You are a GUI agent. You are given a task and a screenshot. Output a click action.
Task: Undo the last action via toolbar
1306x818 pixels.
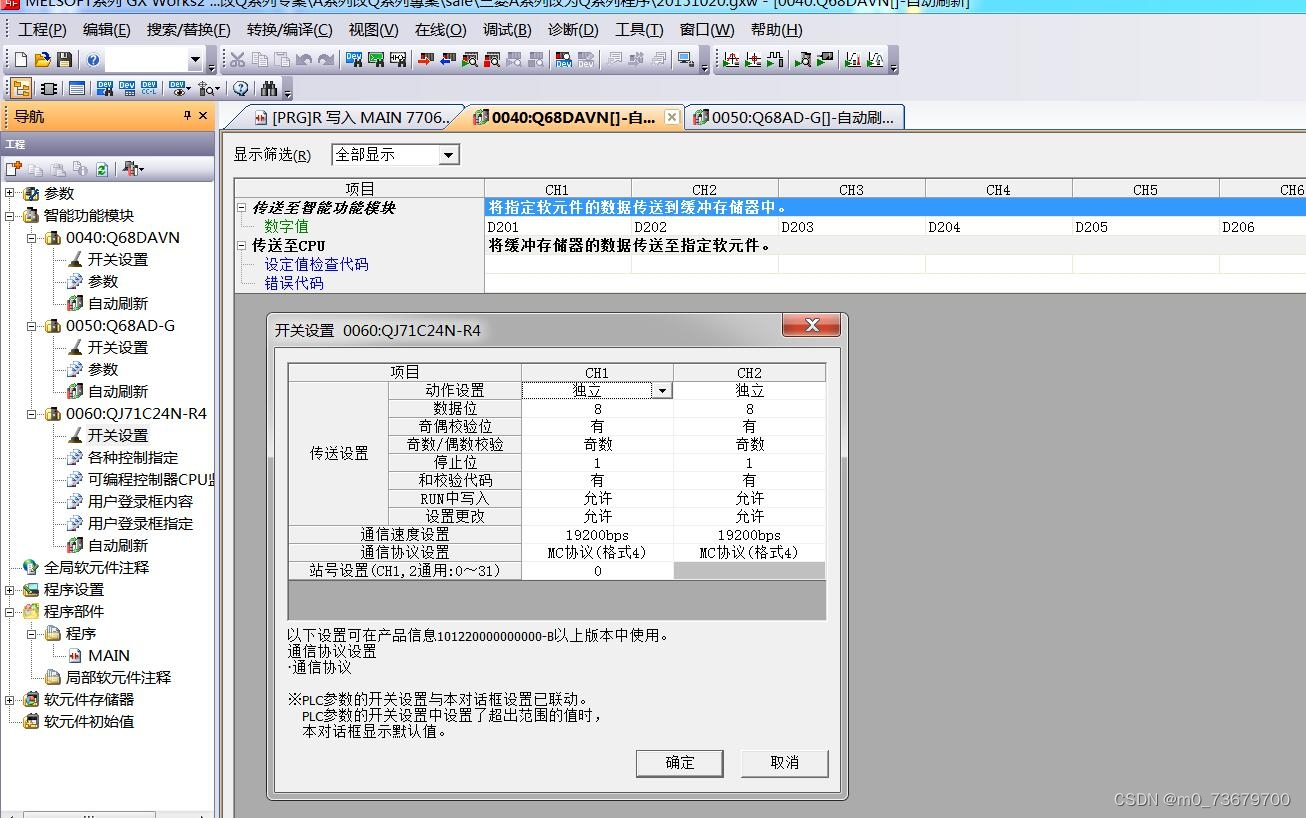tap(303, 60)
